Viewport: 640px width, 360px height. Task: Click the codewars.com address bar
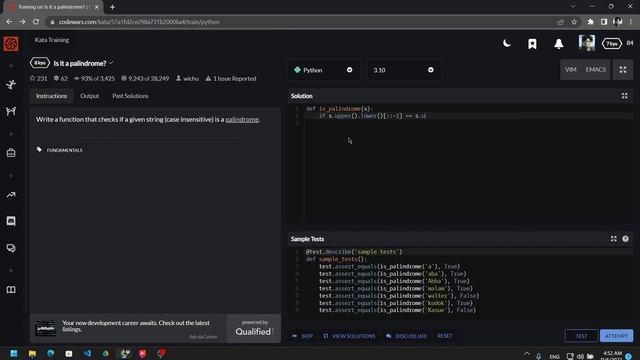tap(302, 22)
